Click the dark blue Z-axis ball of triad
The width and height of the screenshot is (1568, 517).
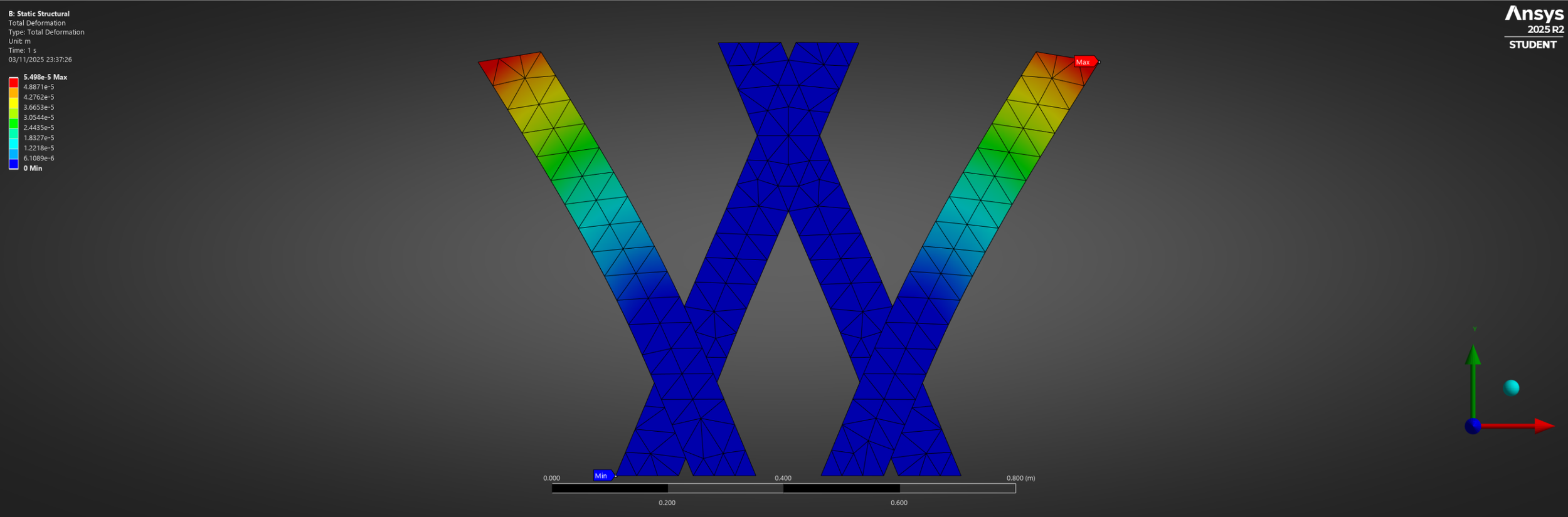click(x=1473, y=426)
